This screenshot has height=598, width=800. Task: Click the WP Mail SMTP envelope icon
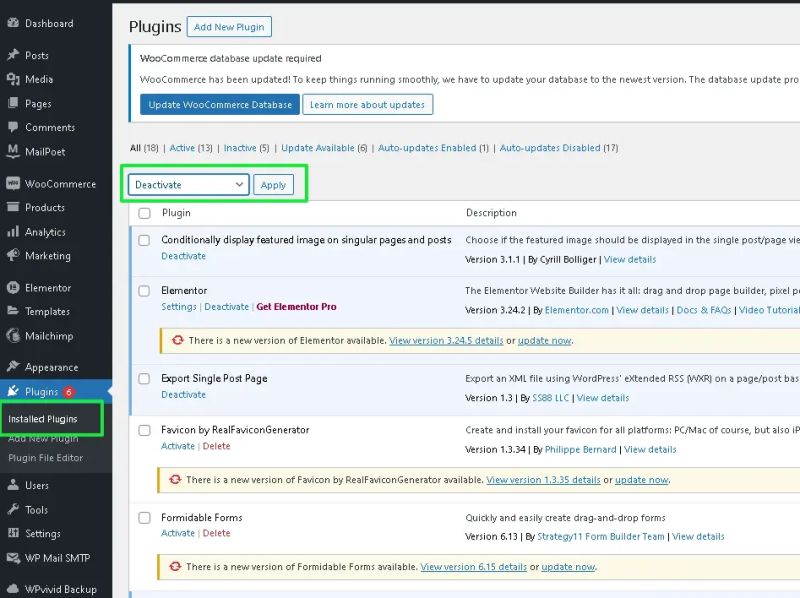(13, 558)
